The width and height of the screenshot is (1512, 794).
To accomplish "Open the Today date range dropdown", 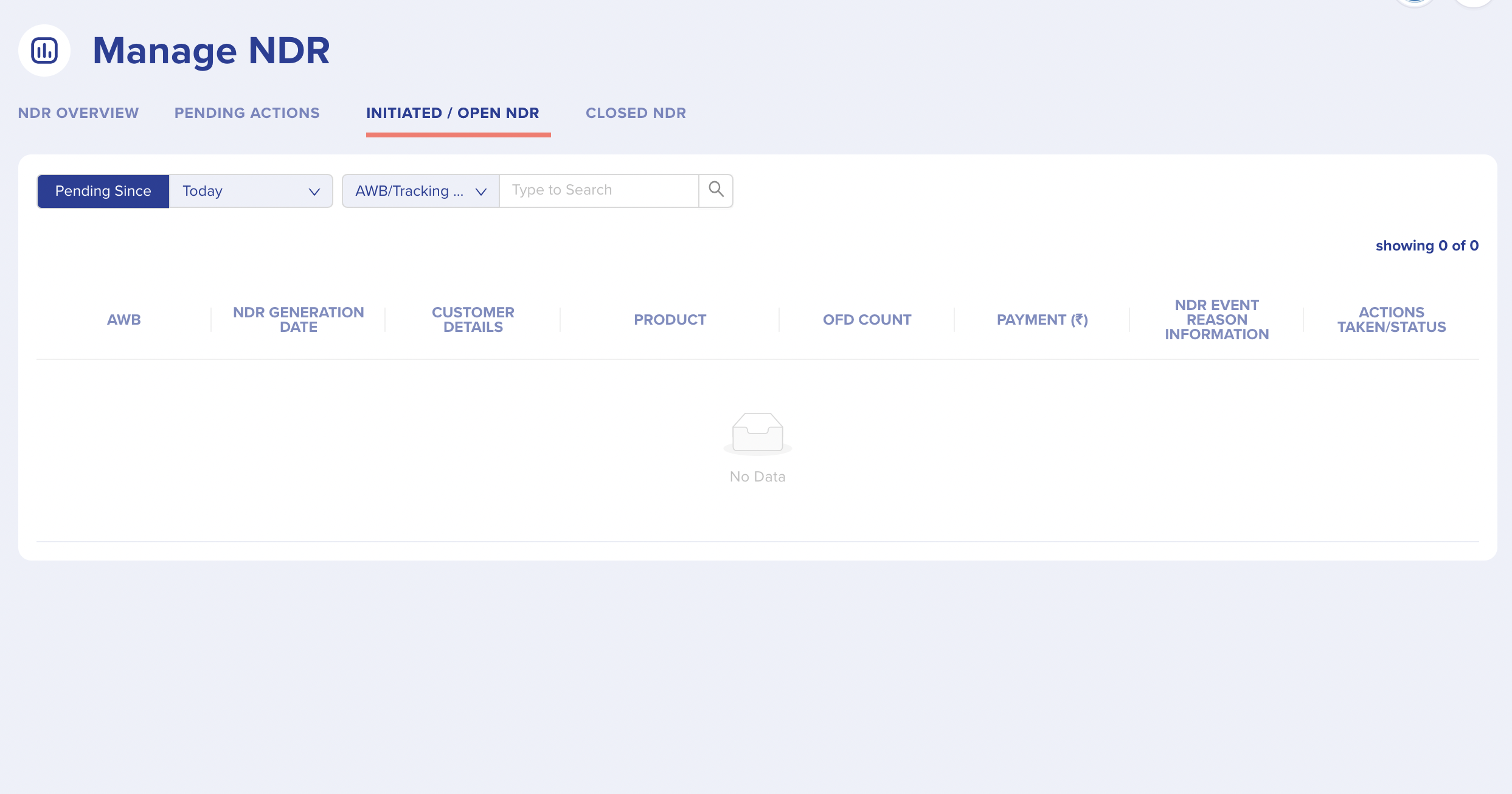I will pos(249,190).
